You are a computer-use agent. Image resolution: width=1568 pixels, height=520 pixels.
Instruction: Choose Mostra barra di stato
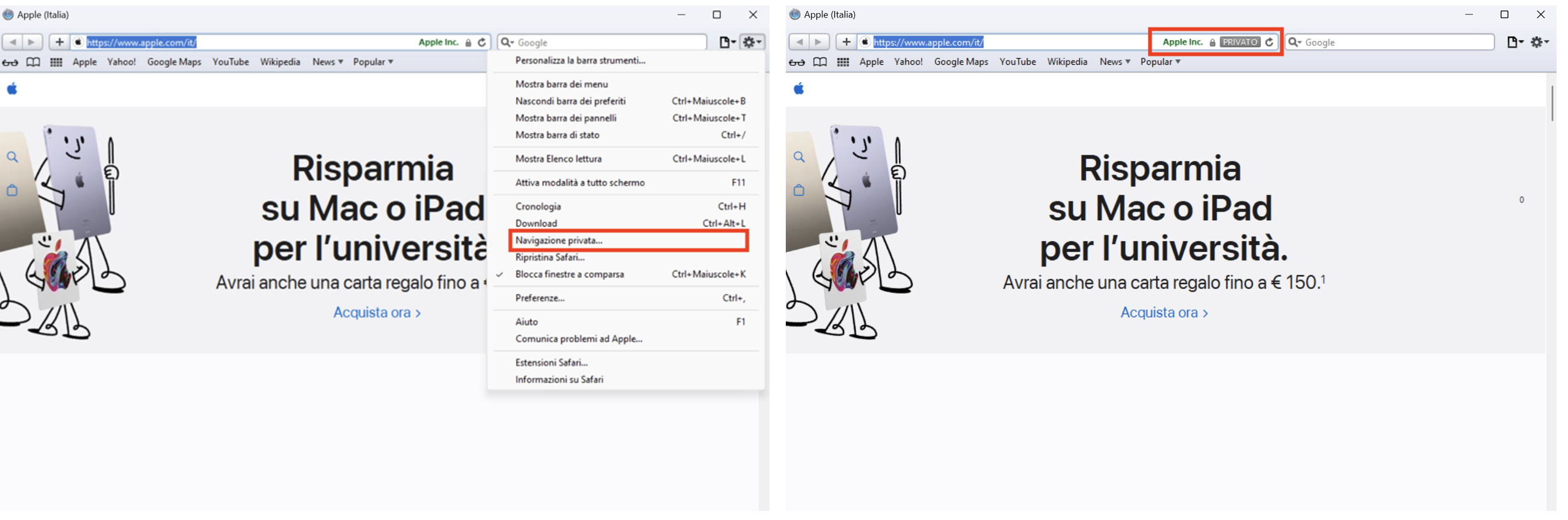[x=626, y=135]
